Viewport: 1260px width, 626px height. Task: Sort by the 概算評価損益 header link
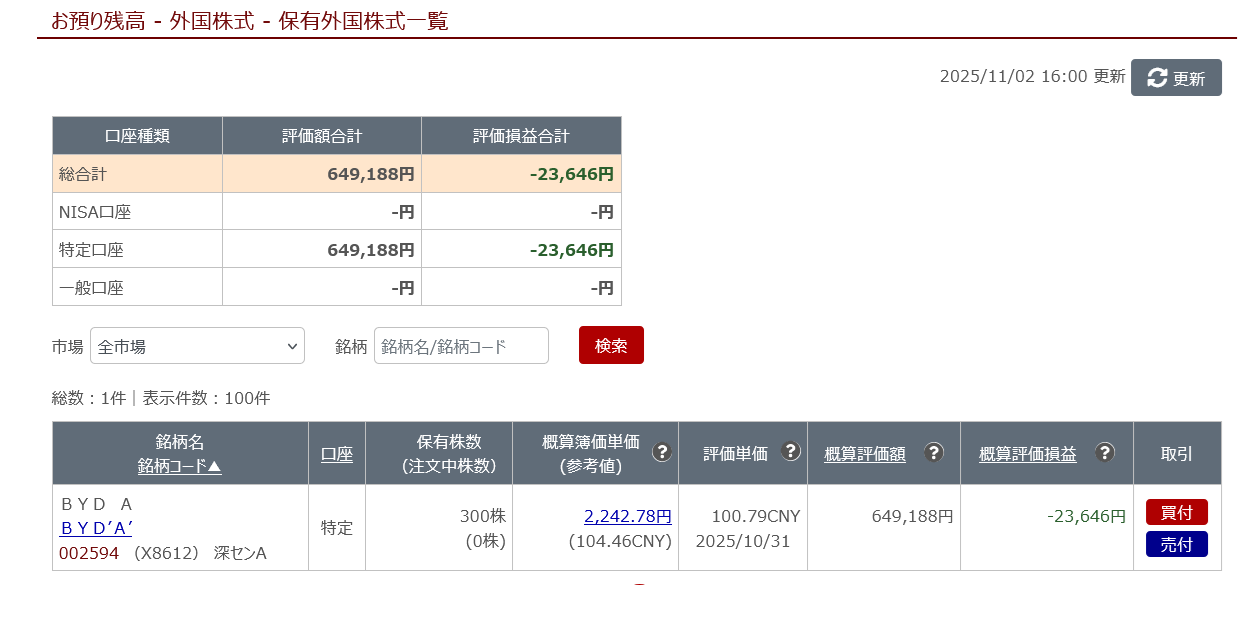1028,454
